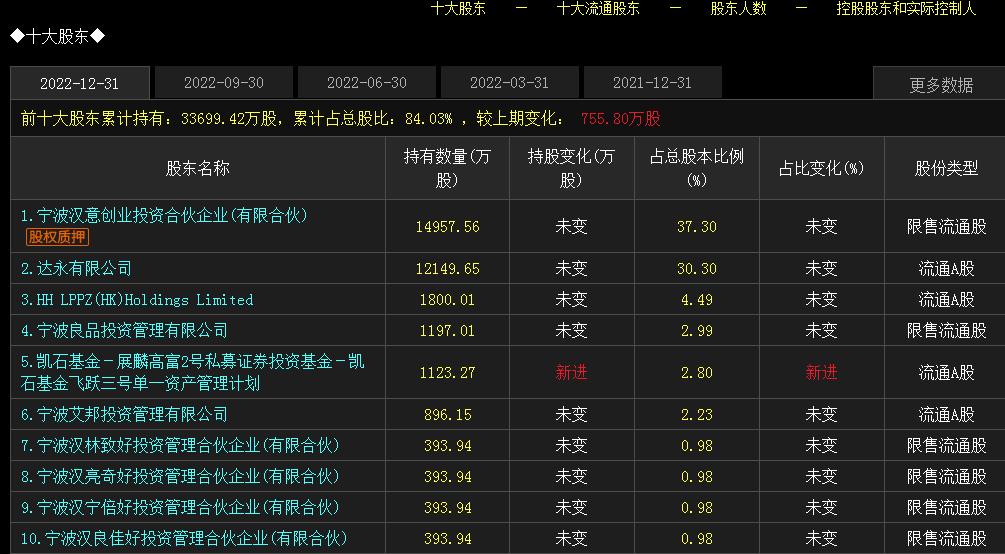Select the holding value 12149.65
Screen dimensions: 1005x554
click(x=447, y=269)
